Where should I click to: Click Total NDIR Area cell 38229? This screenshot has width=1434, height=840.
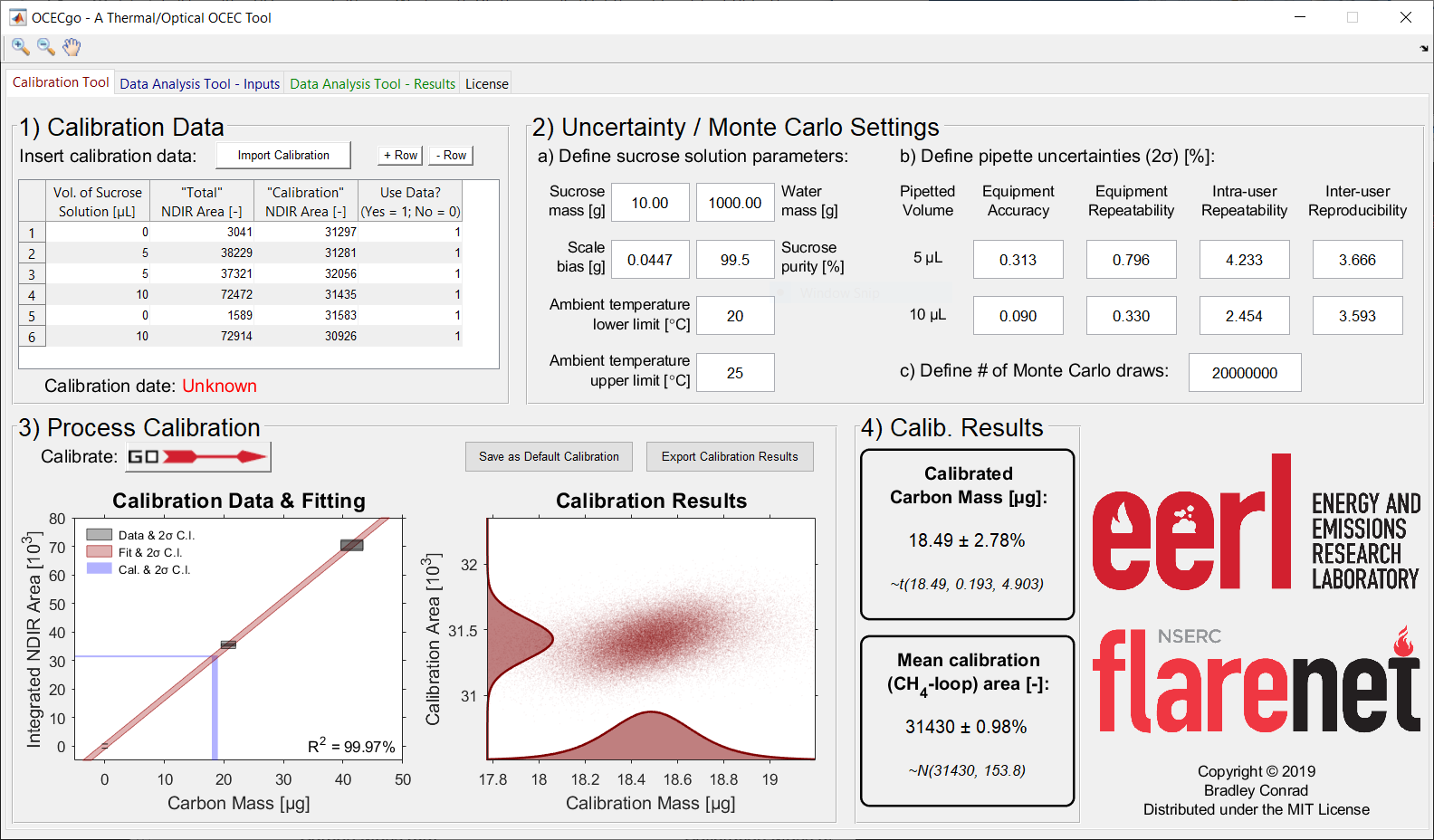202,253
